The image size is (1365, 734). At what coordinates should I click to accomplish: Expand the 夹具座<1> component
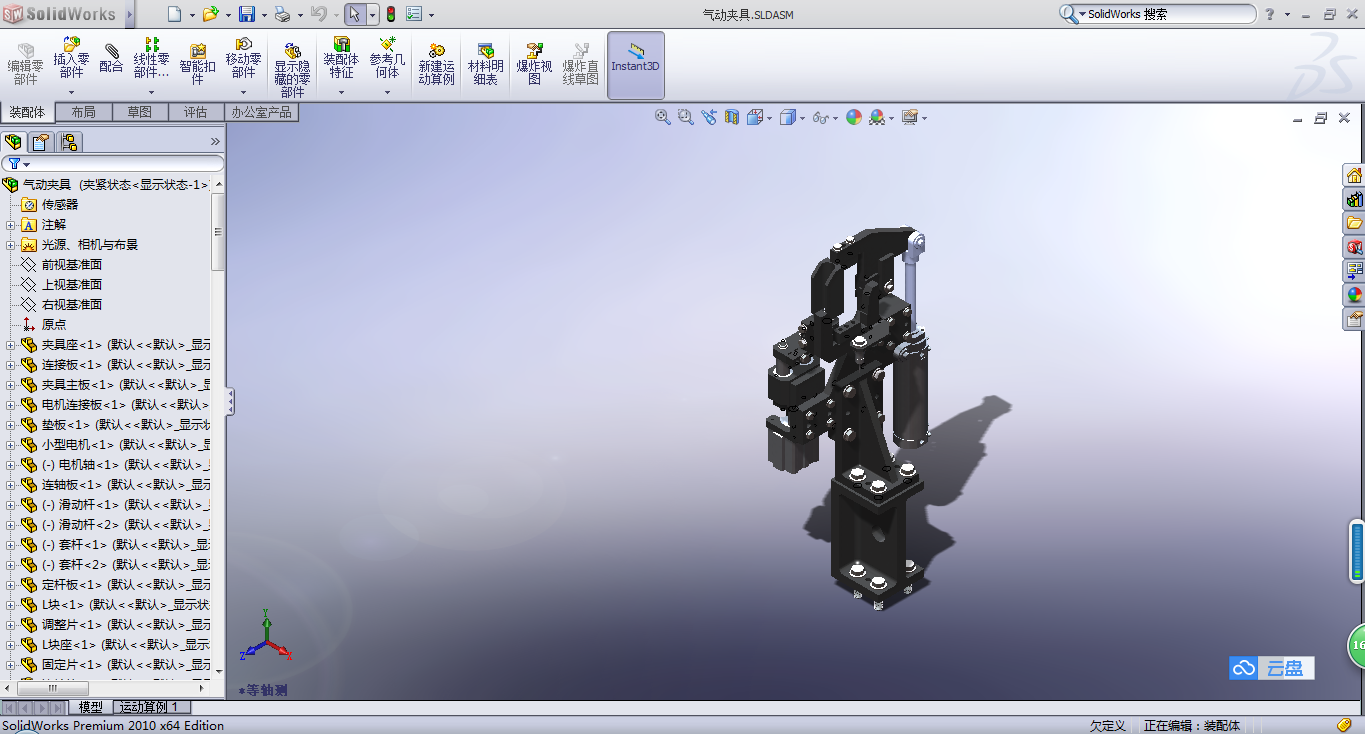tap(11, 344)
